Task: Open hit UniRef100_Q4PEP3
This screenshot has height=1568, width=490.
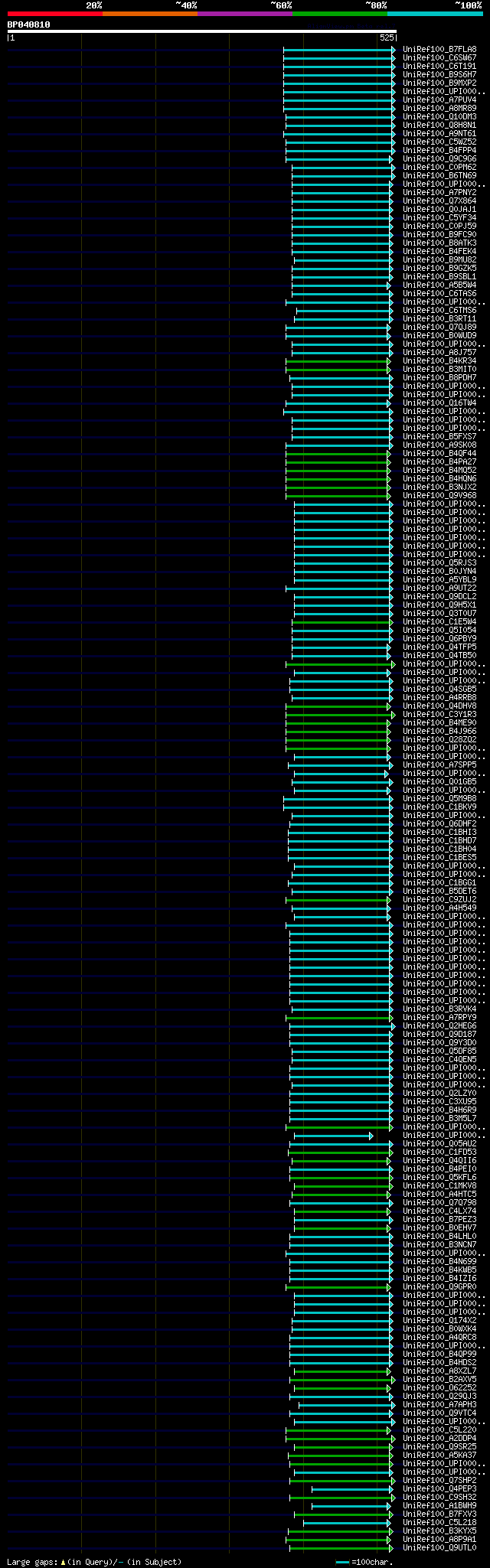Action: 439,1488
